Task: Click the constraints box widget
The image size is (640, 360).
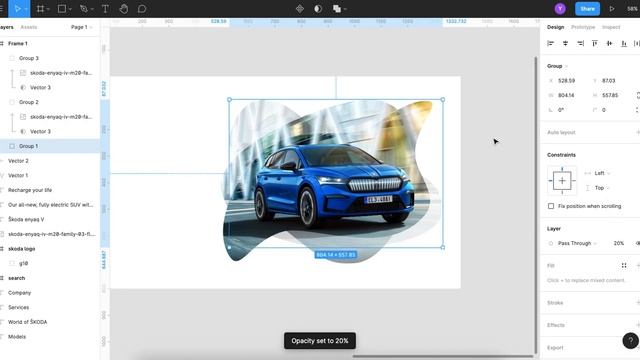Action: pos(562,180)
